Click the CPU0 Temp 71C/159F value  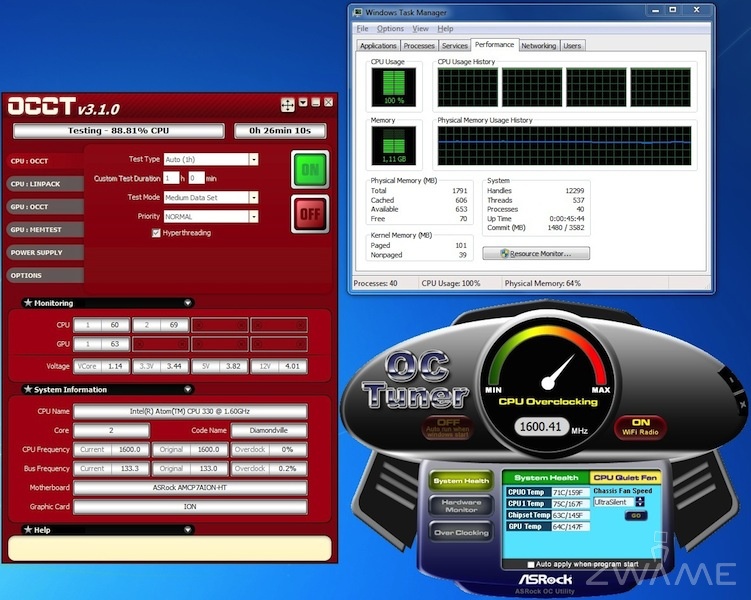(570, 492)
